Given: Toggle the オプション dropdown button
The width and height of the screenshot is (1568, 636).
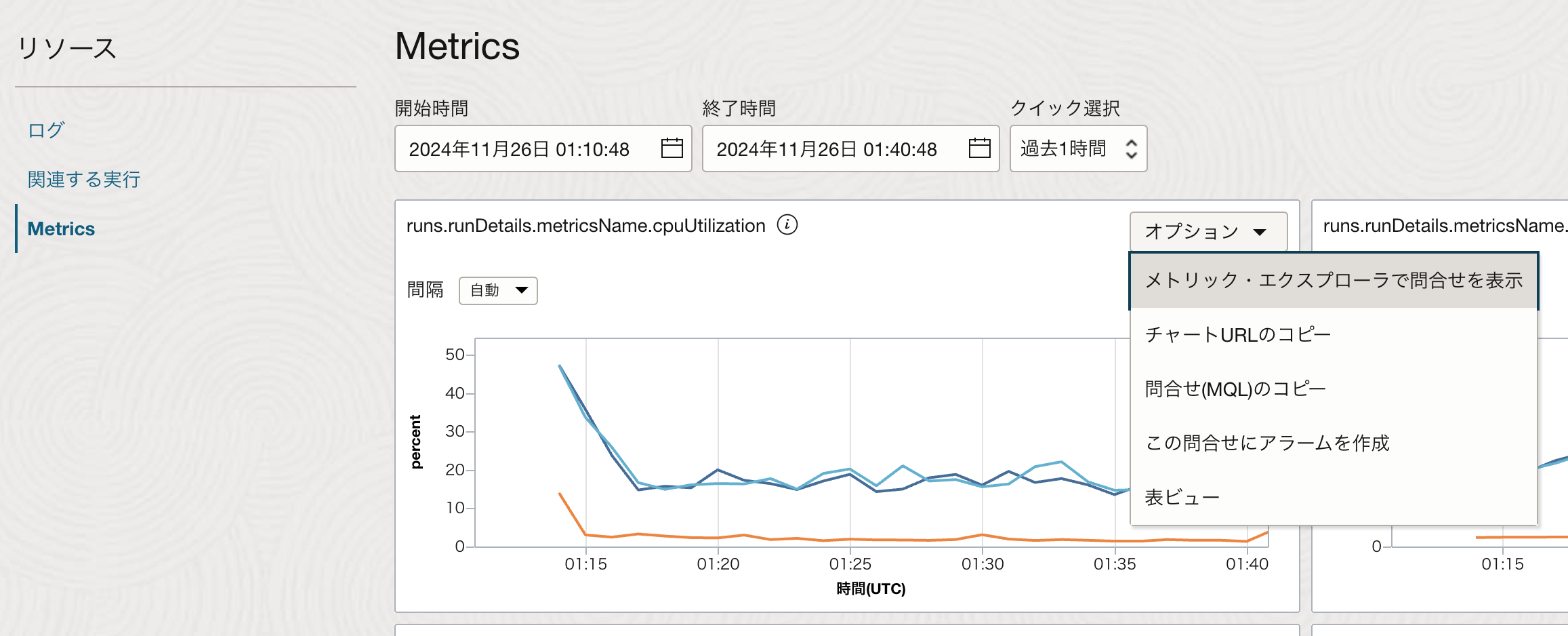Looking at the screenshot, I should tap(1208, 231).
